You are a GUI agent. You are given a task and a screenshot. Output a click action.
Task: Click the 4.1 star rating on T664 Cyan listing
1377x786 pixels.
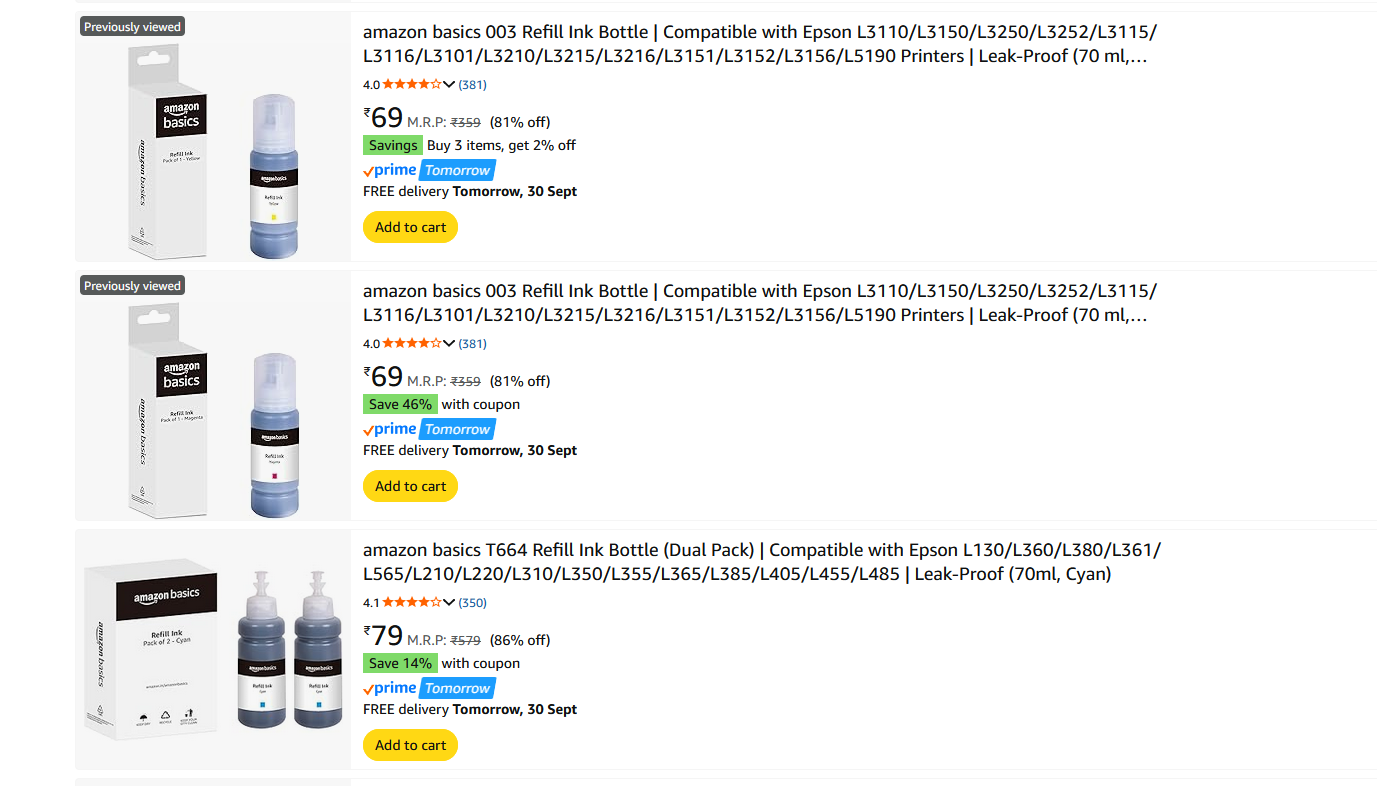click(x=412, y=603)
